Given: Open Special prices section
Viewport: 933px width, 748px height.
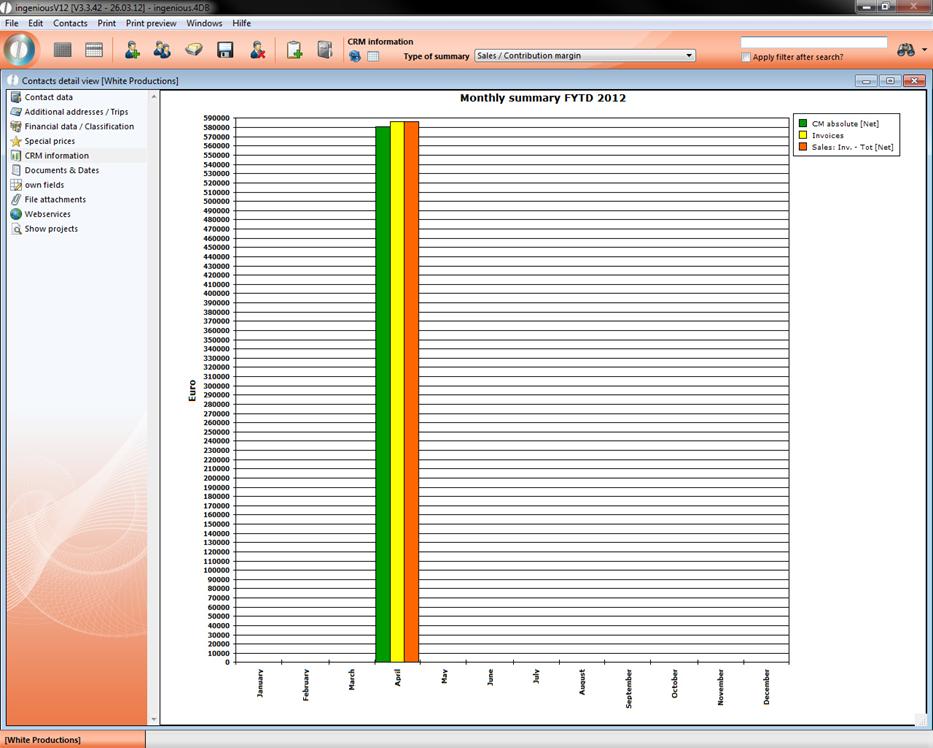Looking at the screenshot, I should [x=50, y=141].
